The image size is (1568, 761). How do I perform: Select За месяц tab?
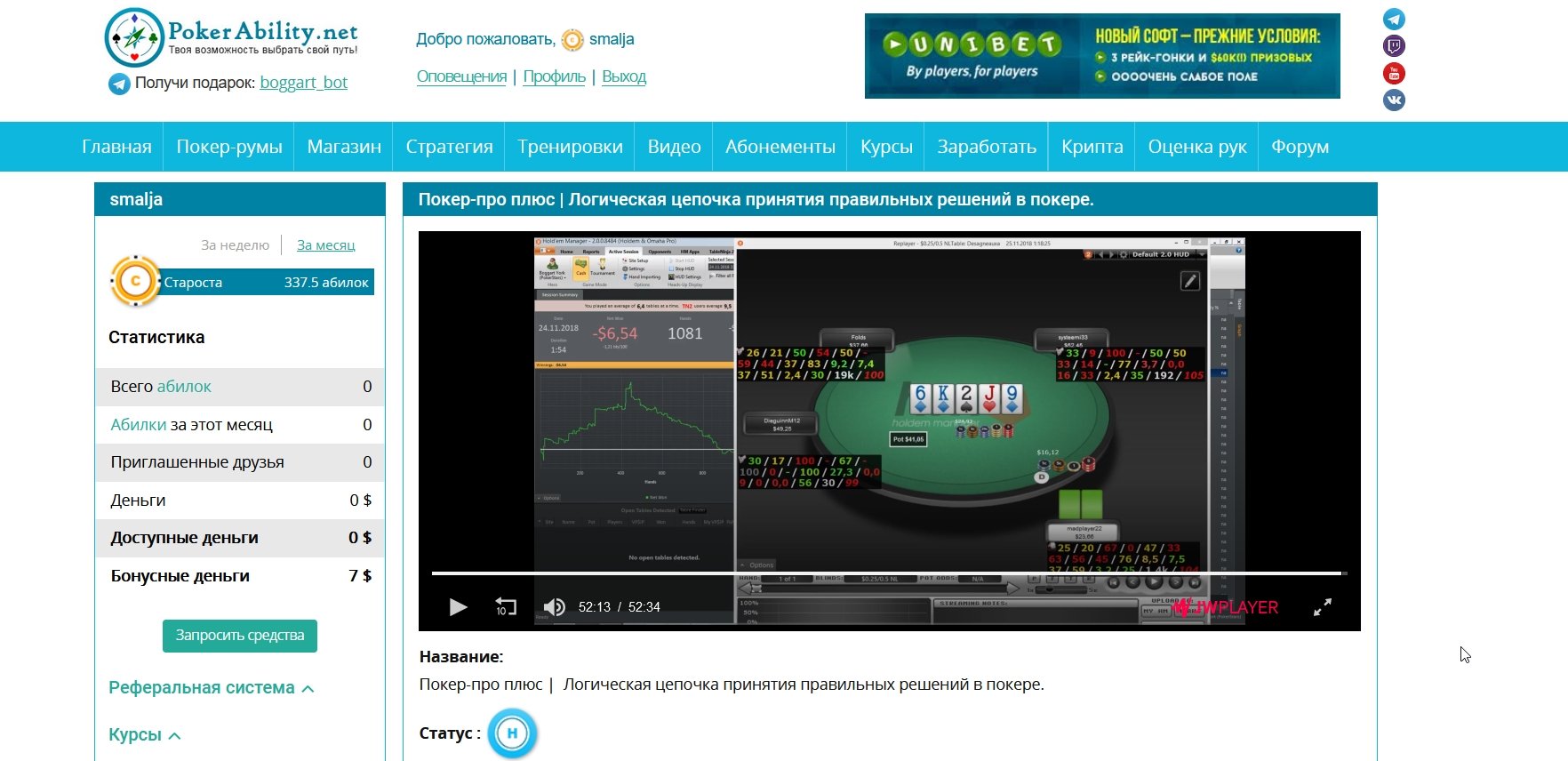325,245
